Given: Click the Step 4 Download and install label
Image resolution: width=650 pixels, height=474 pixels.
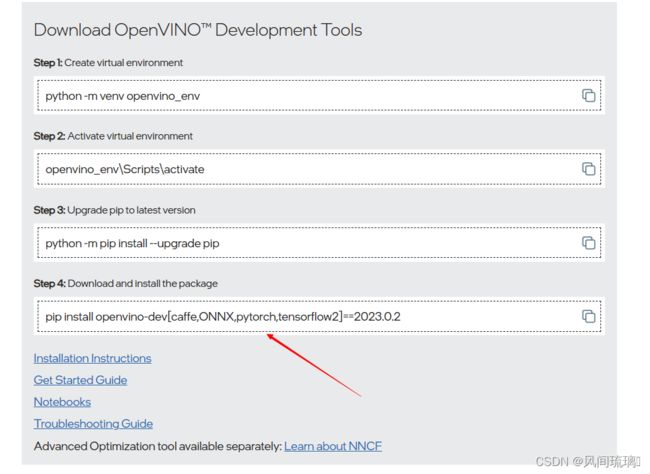Looking at the screenshot, I should [126, 284].
